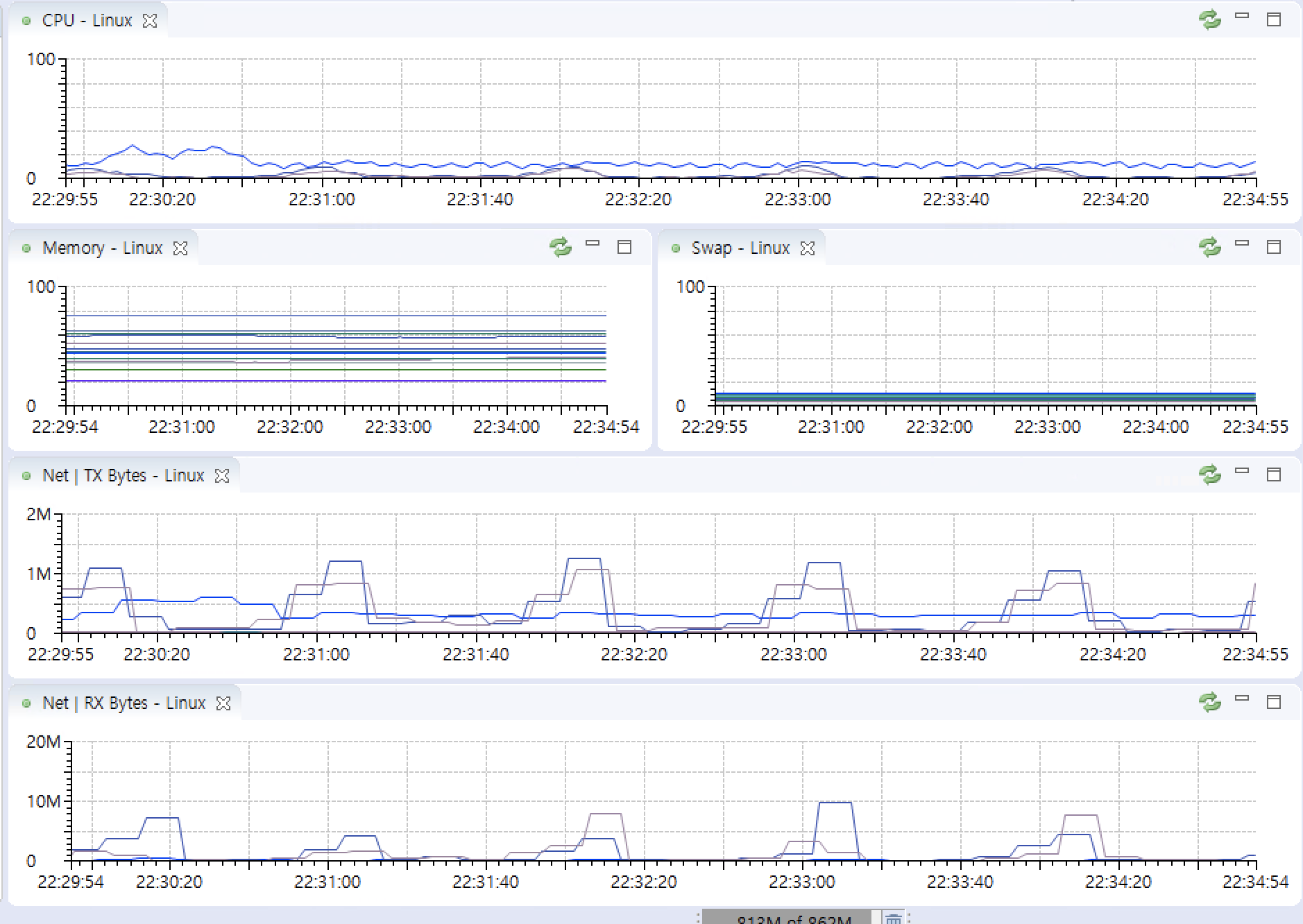Image resolution: width=1303 pixels, height=924 pixels.
Task: Minimize the Net TX Bytes view
Action: pyautogui.click(x=1242, y=470)
